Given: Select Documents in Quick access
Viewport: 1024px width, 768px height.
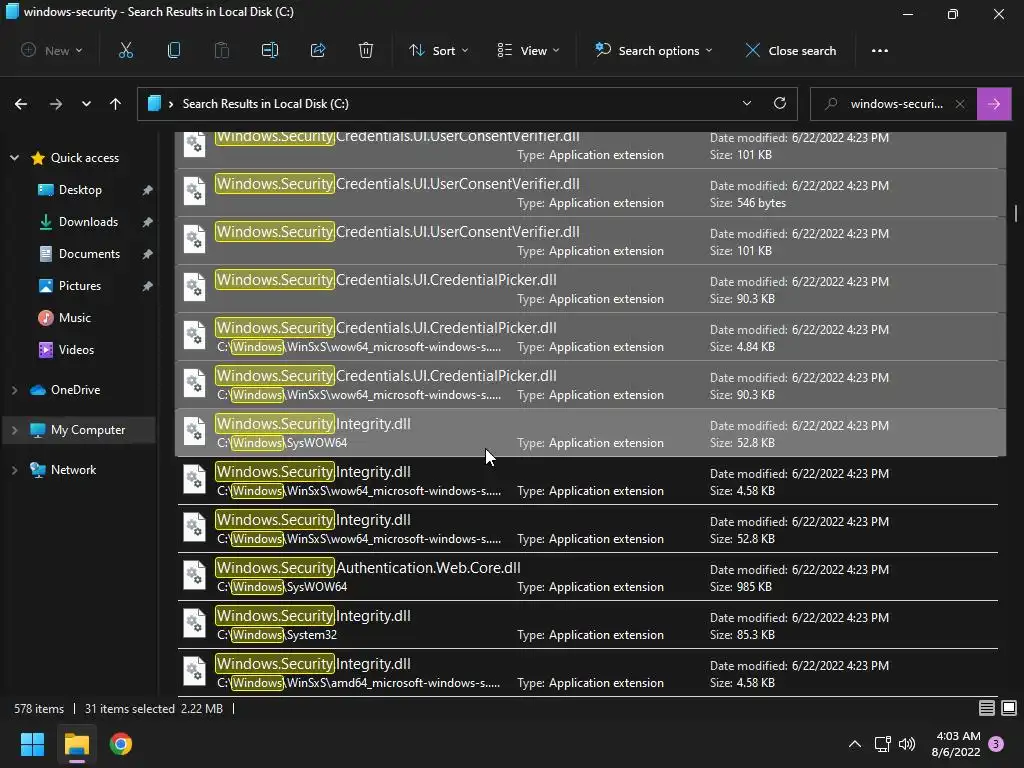Looking at the screenshot, I should pyautogui.click(x=89, y=254).
